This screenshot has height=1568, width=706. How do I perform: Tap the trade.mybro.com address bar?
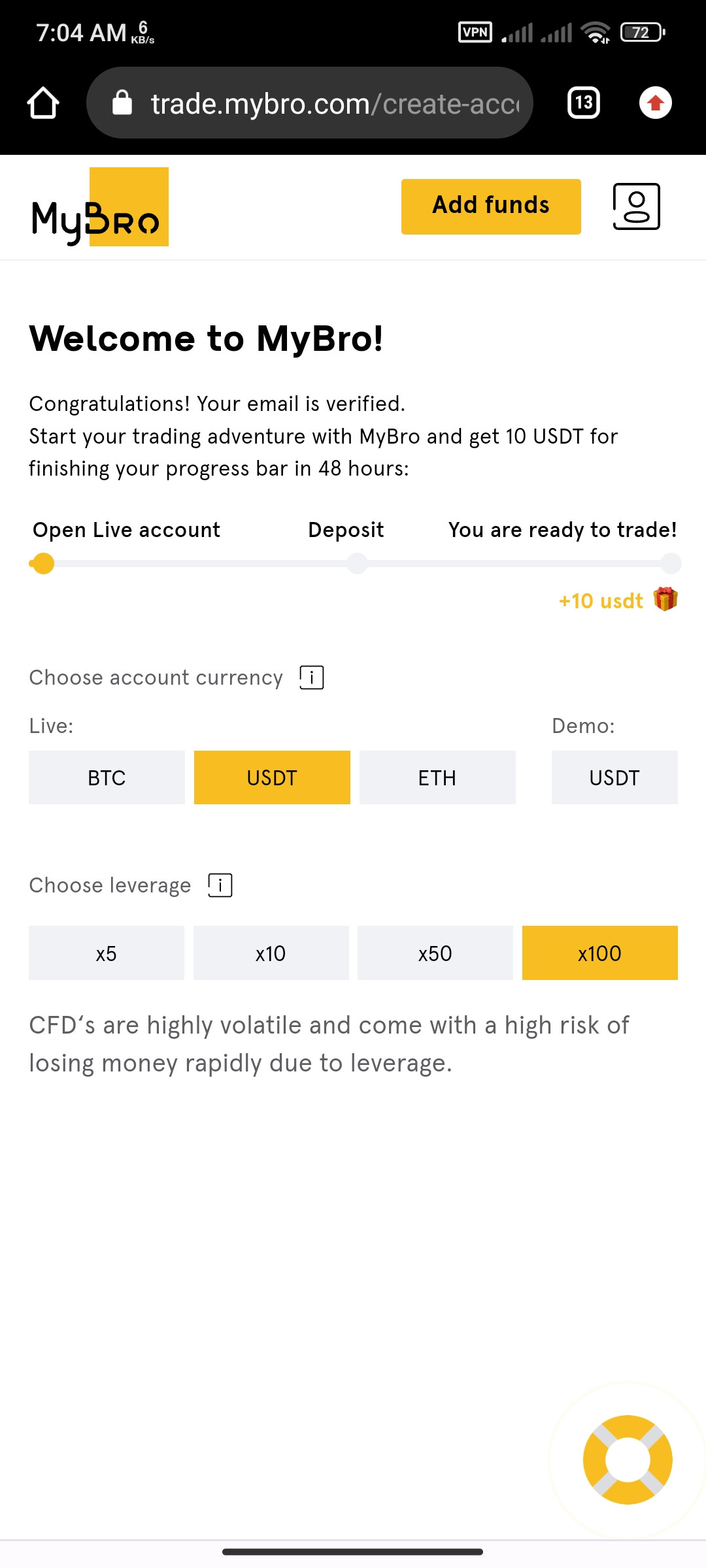click(x=310, y=103)
